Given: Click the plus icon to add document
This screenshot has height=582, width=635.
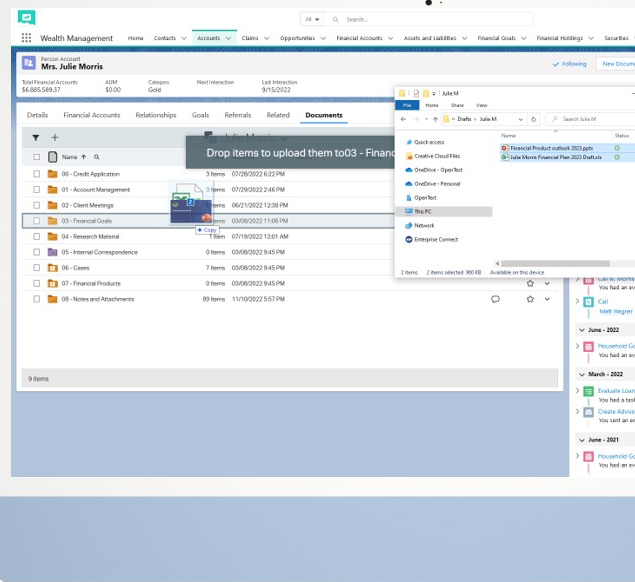Looking at the screenshot, I should (55, 137).
